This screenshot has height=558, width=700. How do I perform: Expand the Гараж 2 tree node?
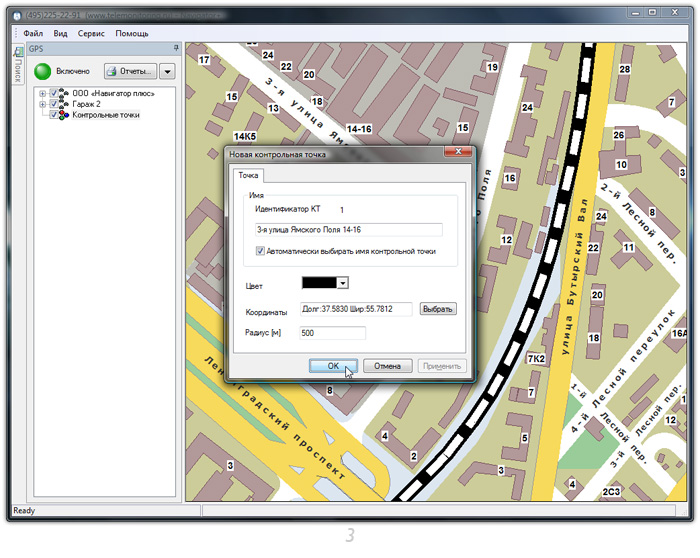coord(43,104)
